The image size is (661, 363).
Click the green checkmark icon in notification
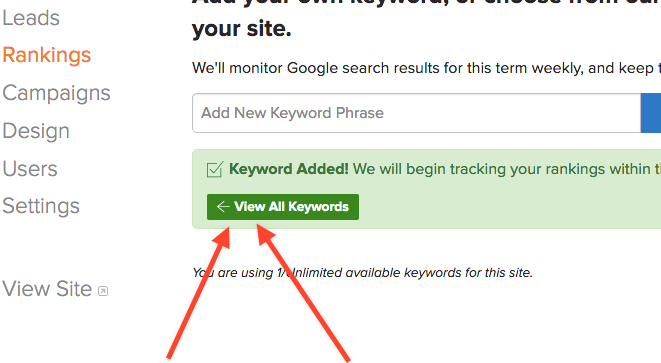pos(214,169)
